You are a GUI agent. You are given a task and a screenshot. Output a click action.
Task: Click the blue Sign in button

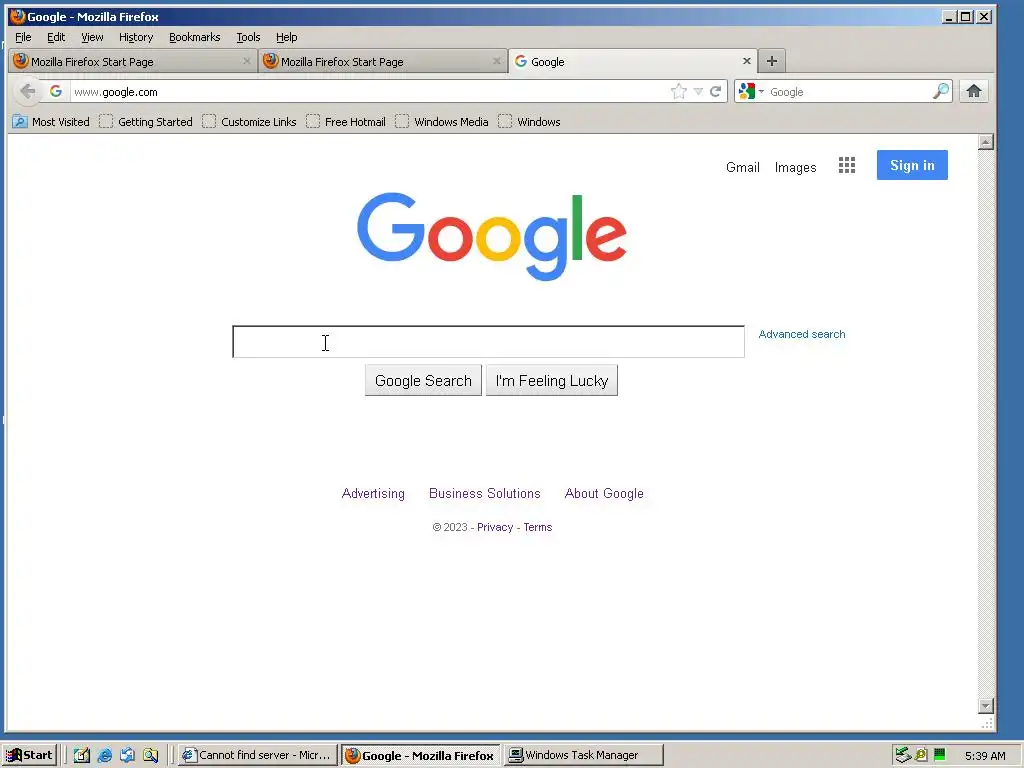click(x=912, y=165)
